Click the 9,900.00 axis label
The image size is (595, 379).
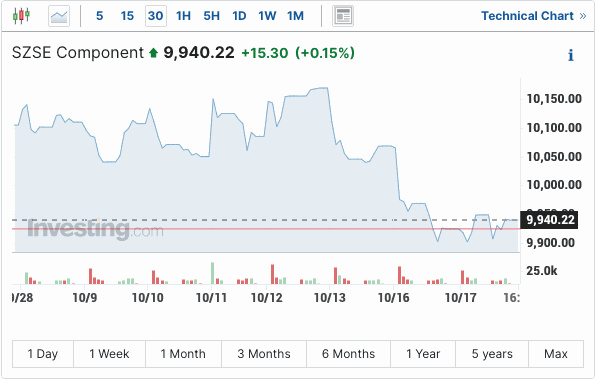coord(550,242)
